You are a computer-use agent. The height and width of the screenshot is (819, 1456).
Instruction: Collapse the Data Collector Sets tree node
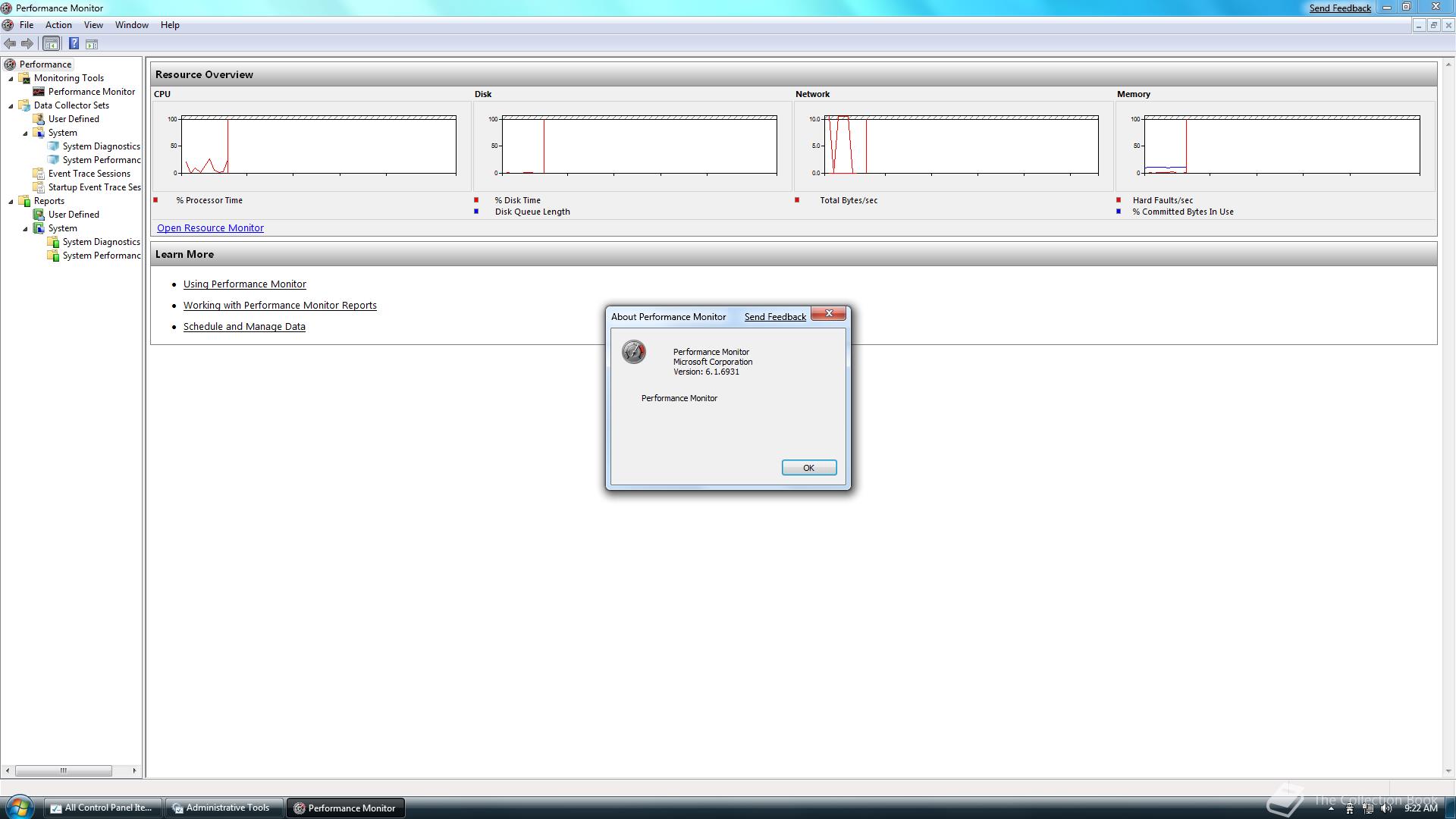[x=11, y=106]
